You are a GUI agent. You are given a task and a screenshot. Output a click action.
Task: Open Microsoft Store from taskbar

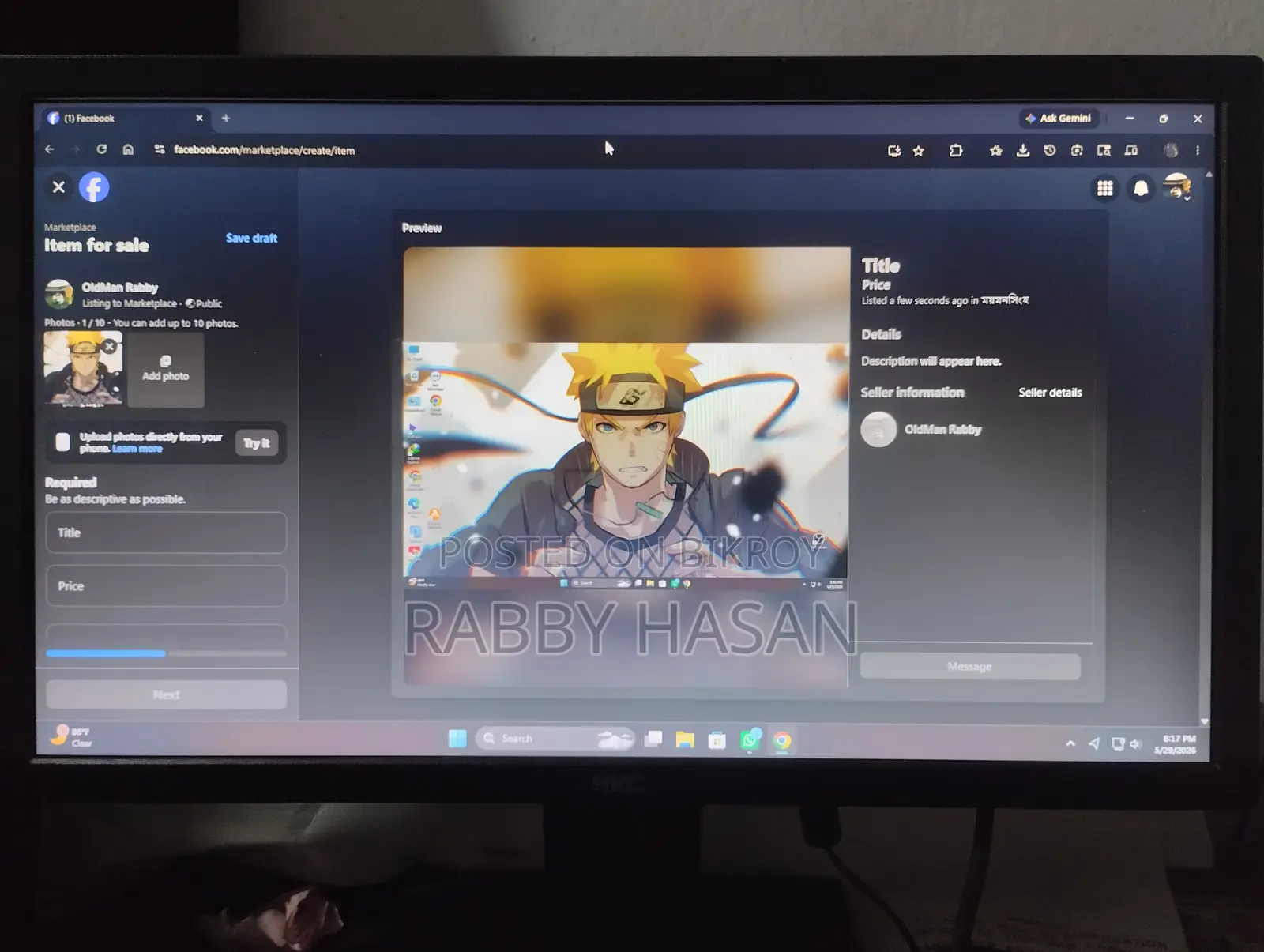point(717,740)
